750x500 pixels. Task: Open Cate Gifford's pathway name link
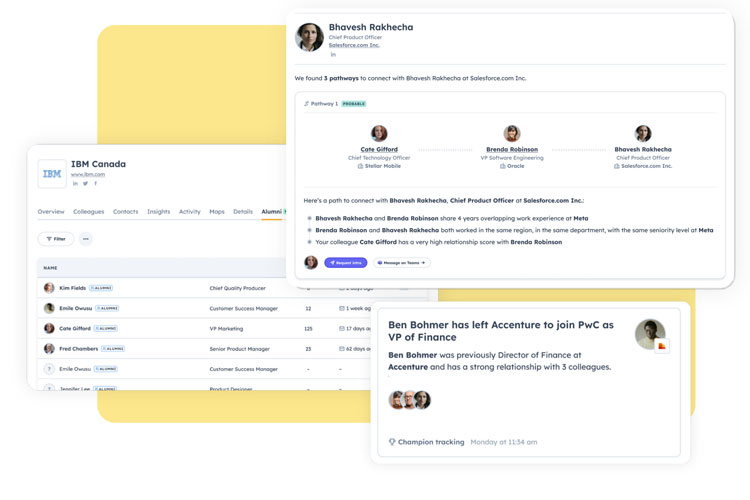379,149
